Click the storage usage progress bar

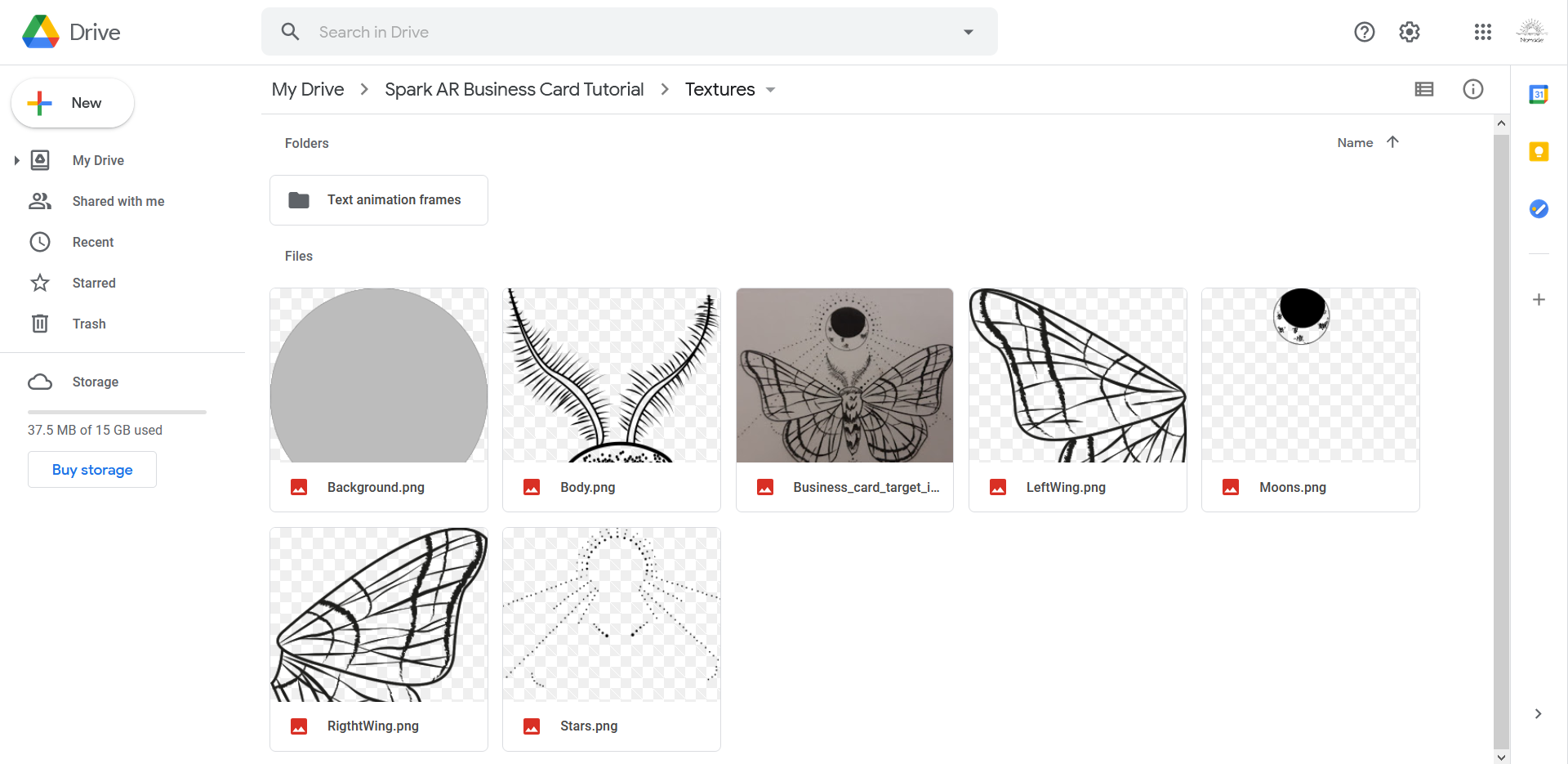coord(117,412)
